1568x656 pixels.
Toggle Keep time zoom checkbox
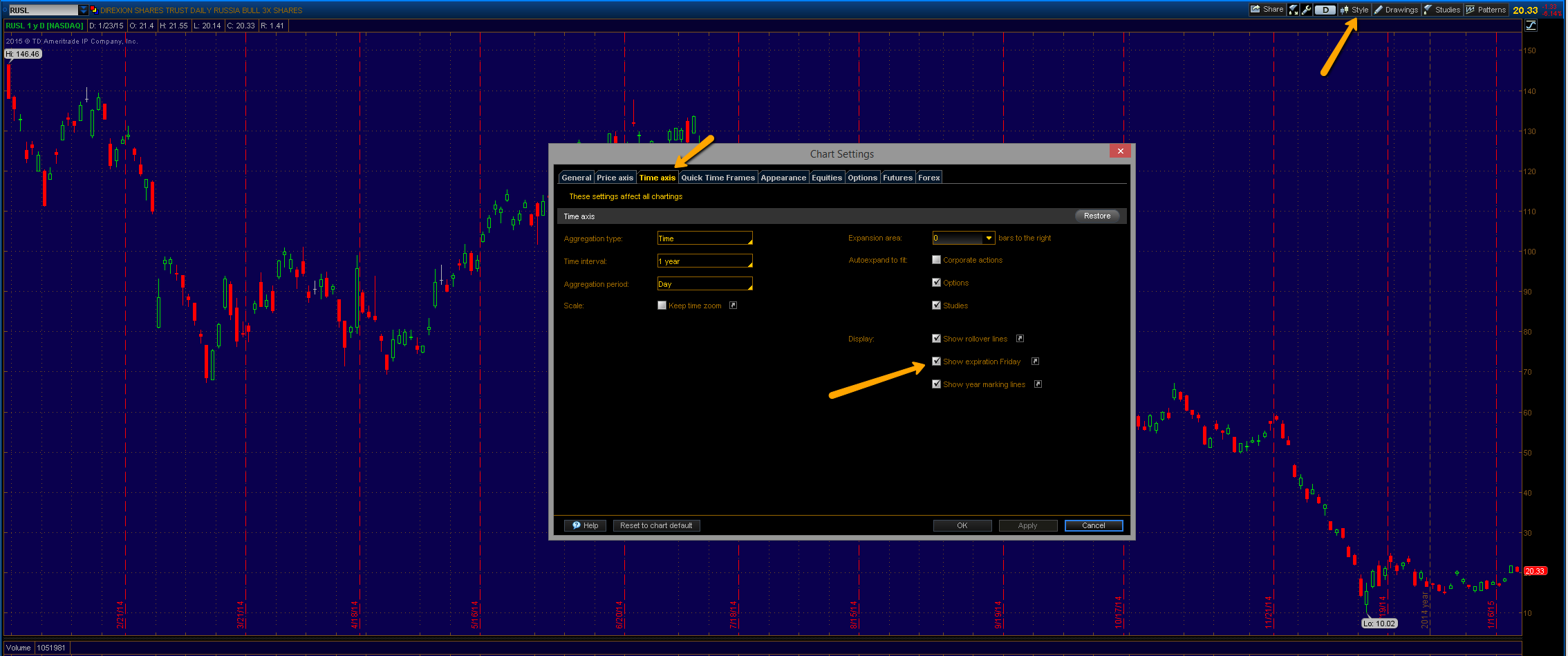tap(662, 305)
